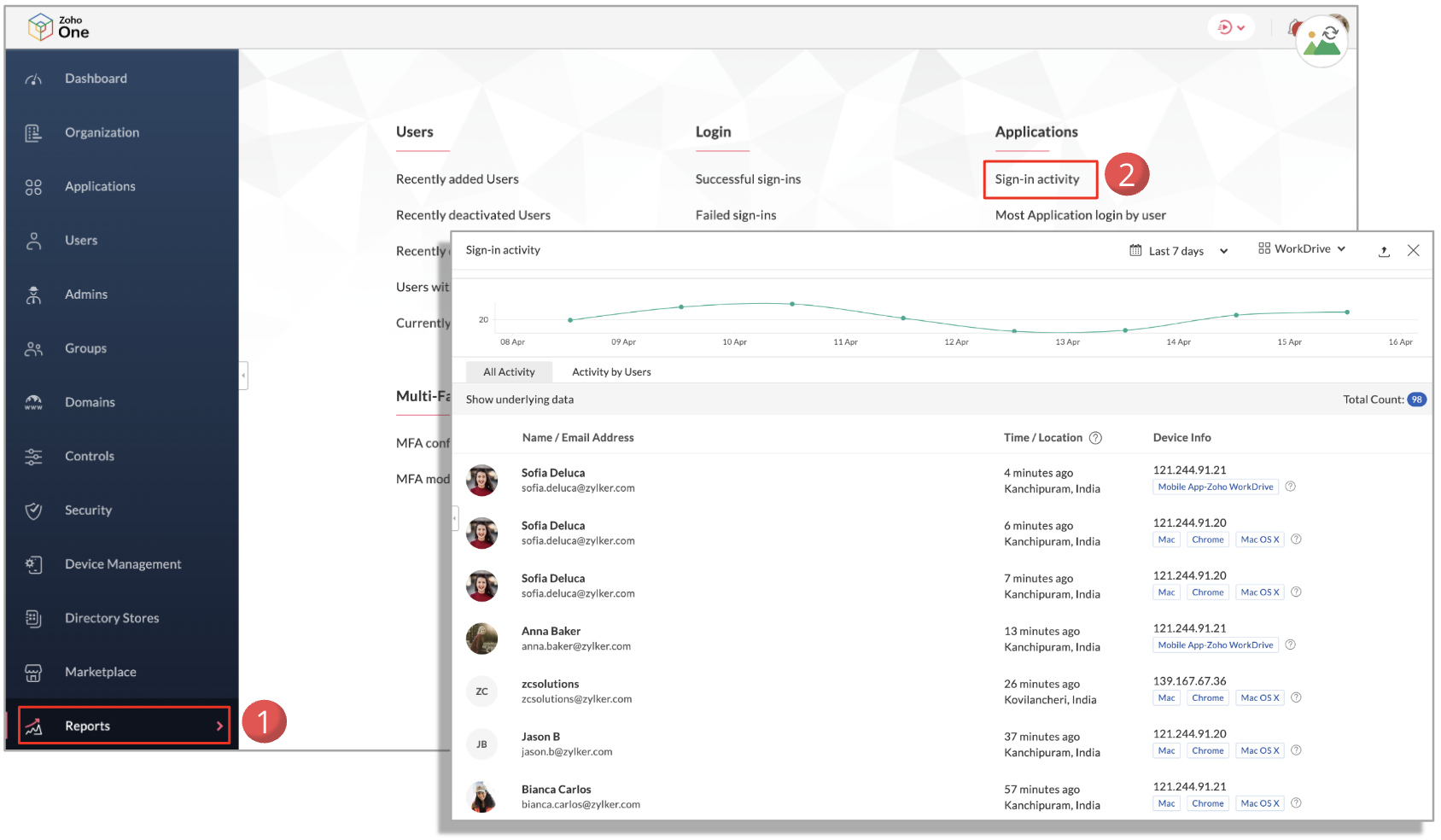Screen dimensions: 1441x840
Task: Expand the Reports menu chevron
Action: tap(219, 726)
